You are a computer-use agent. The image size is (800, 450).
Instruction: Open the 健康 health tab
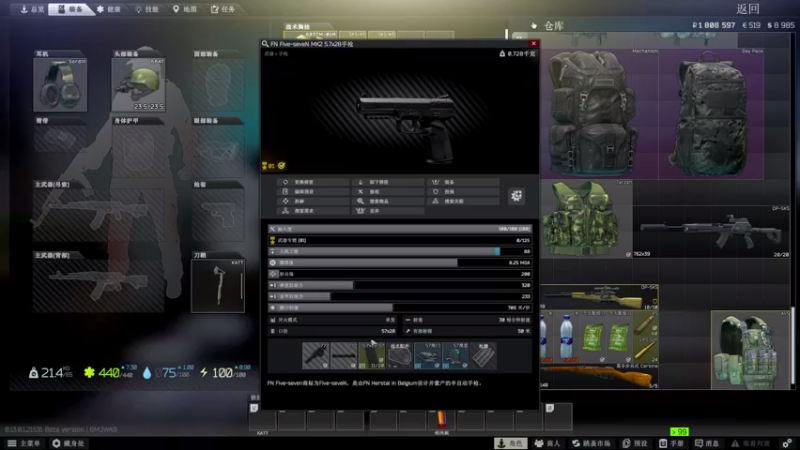[109, 9]
